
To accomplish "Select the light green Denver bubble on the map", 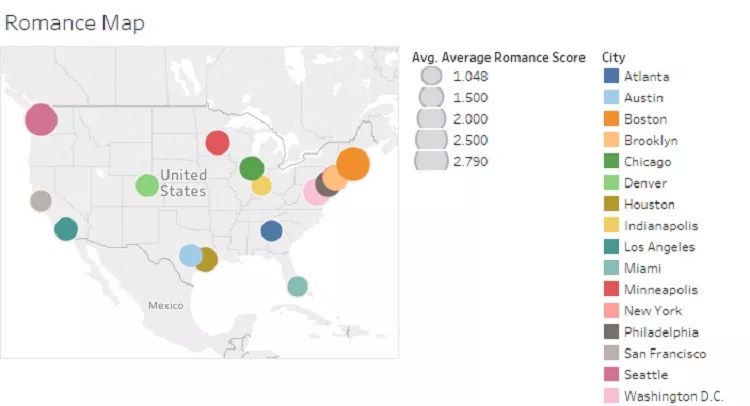I will pyautogui.click(x=147, y=185).
